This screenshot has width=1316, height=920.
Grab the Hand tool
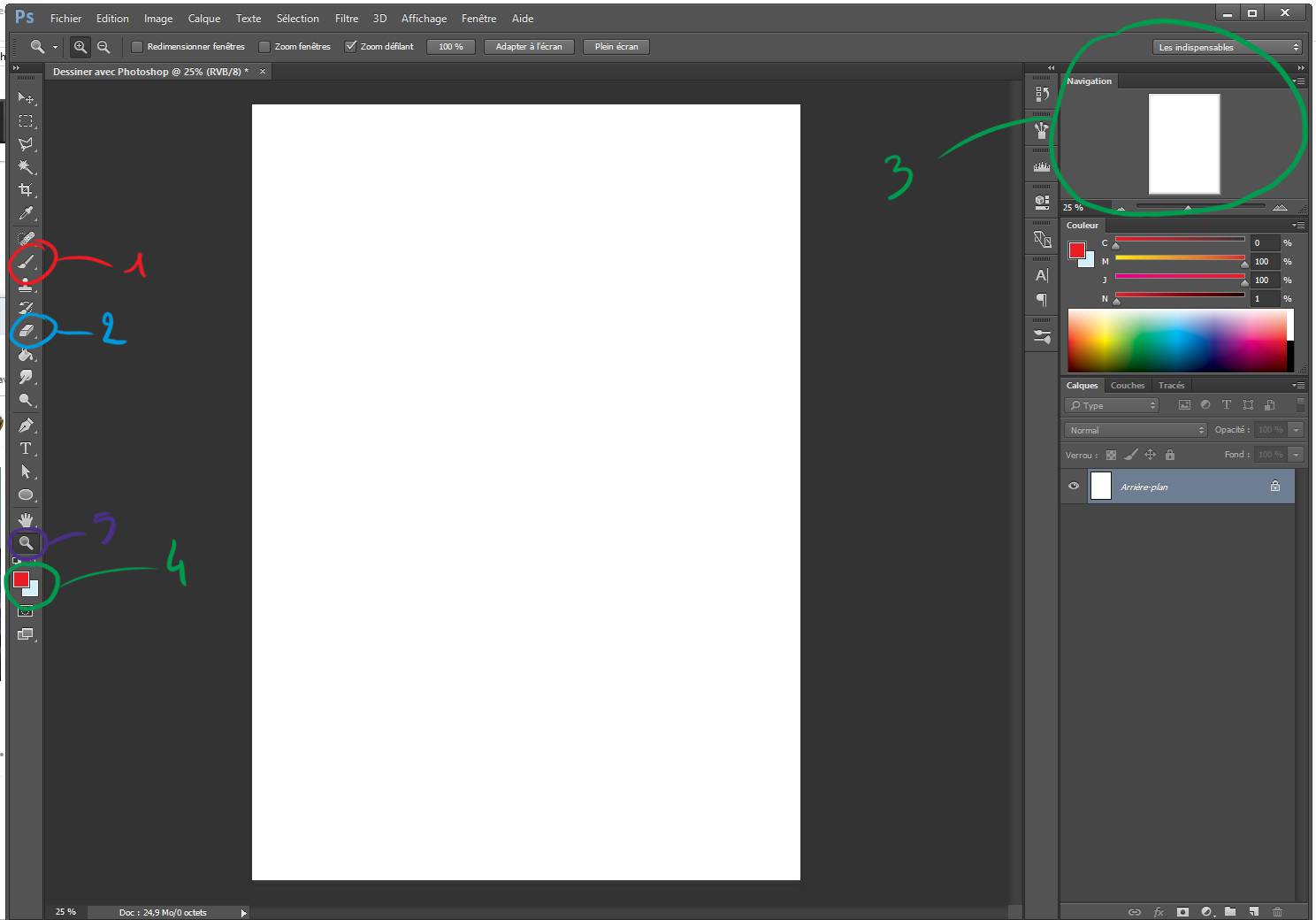pyautogui.click(x=26, y=519)
